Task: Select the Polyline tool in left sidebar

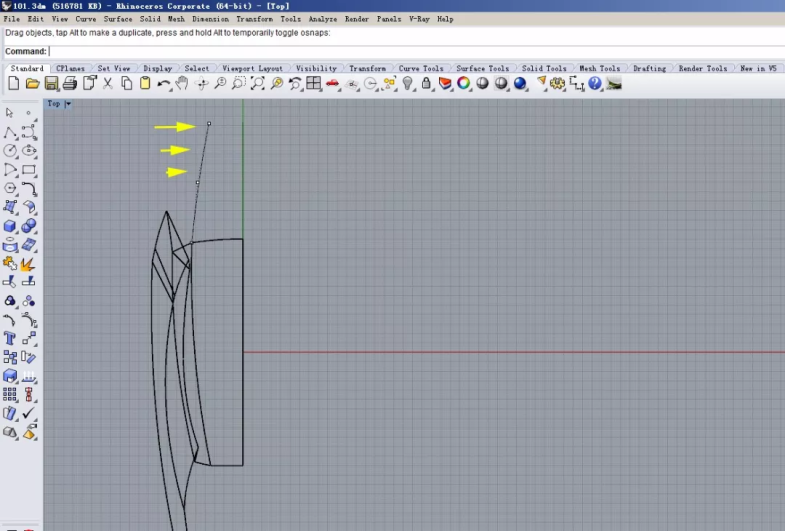Action: (10, 132)
